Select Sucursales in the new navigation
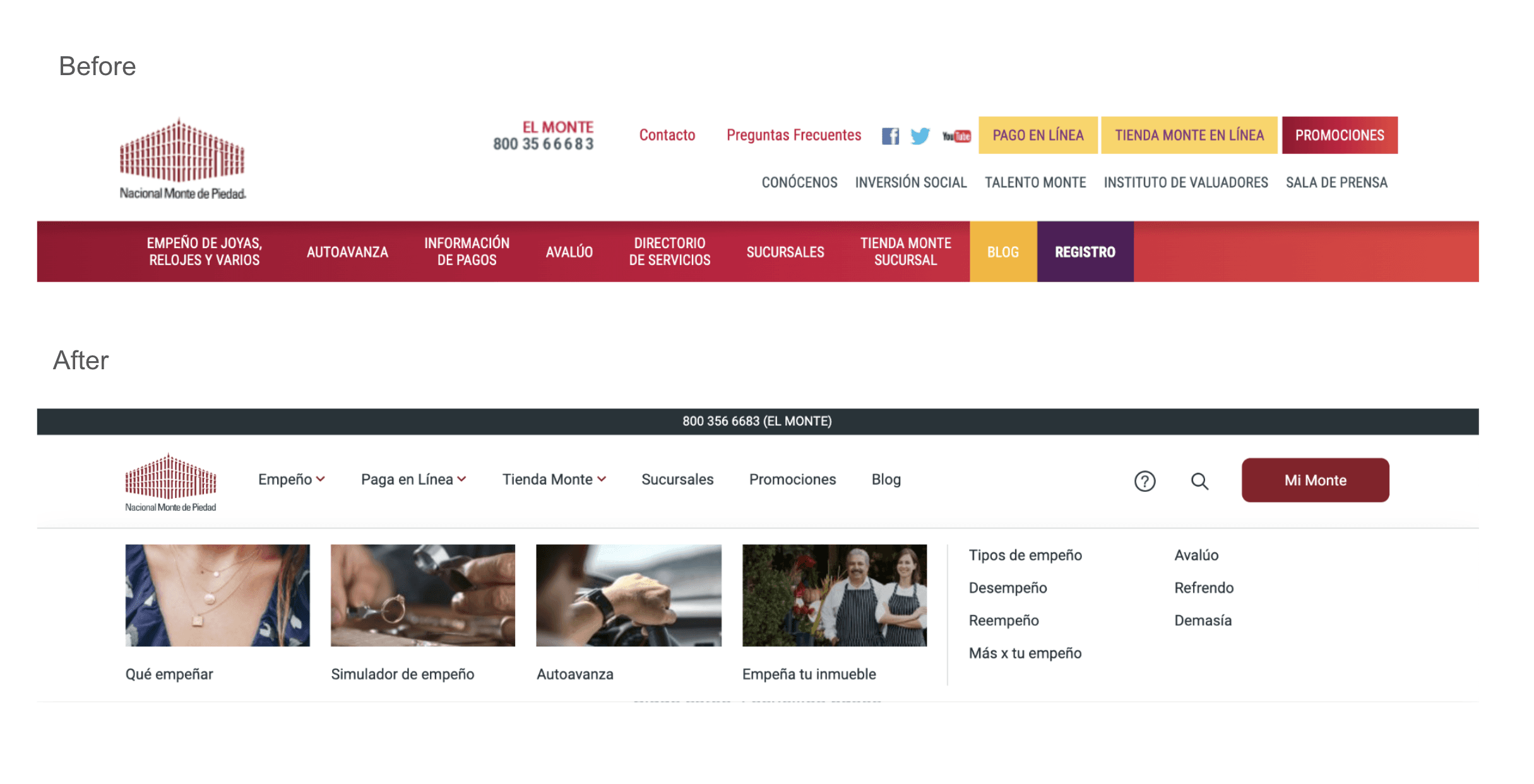Screen dimensions: 1534x784 [x=677, y=480]
